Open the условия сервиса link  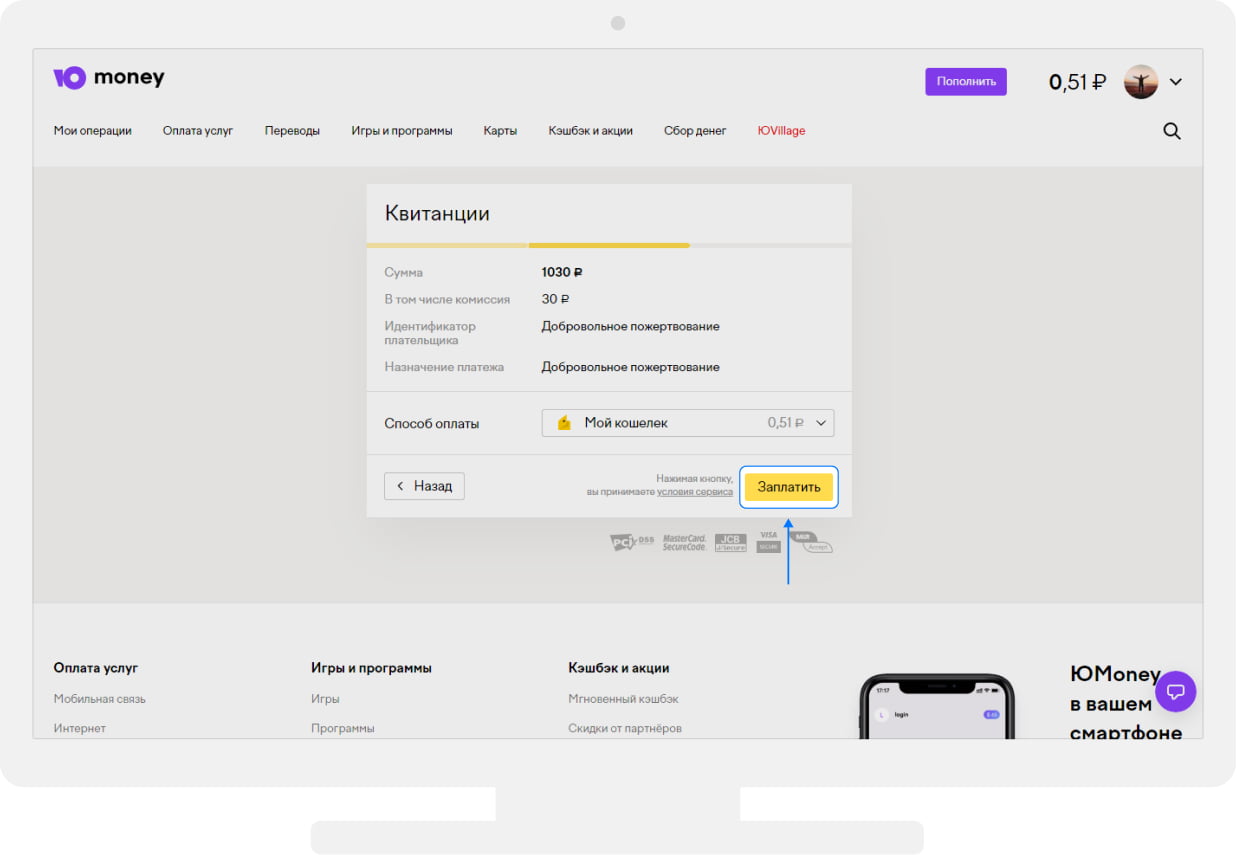[x=694, y=492]
